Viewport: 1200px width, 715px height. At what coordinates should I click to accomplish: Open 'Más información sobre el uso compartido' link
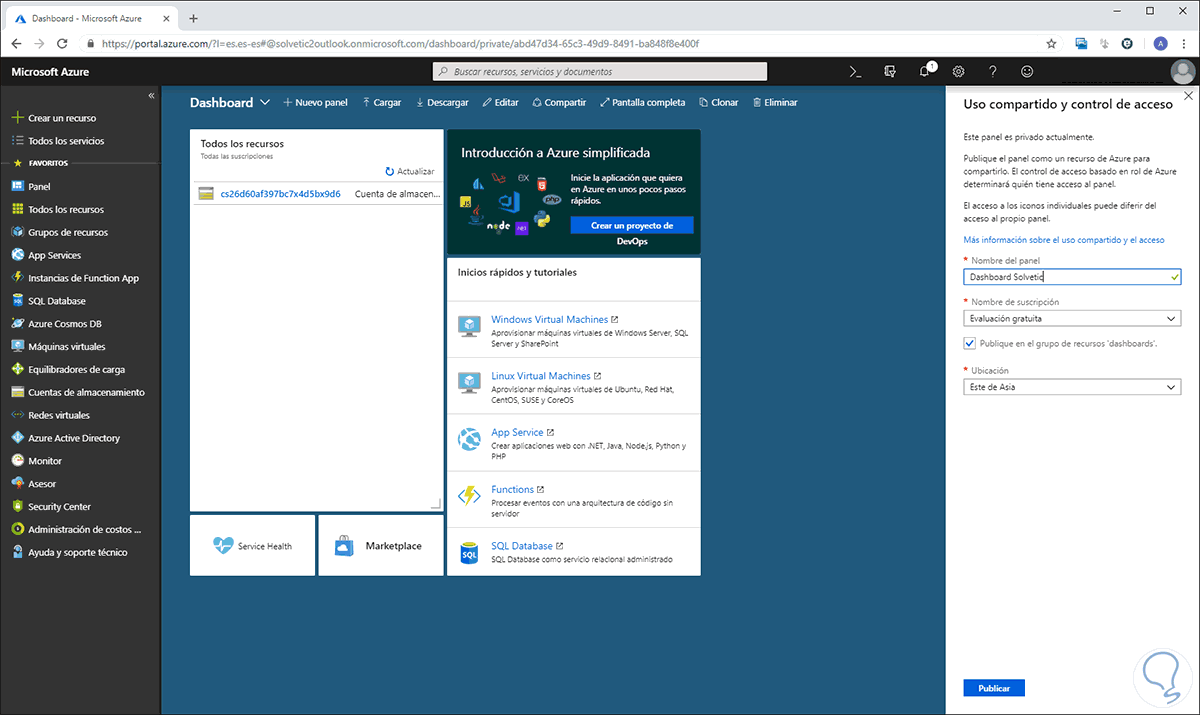click(1063, 240)
